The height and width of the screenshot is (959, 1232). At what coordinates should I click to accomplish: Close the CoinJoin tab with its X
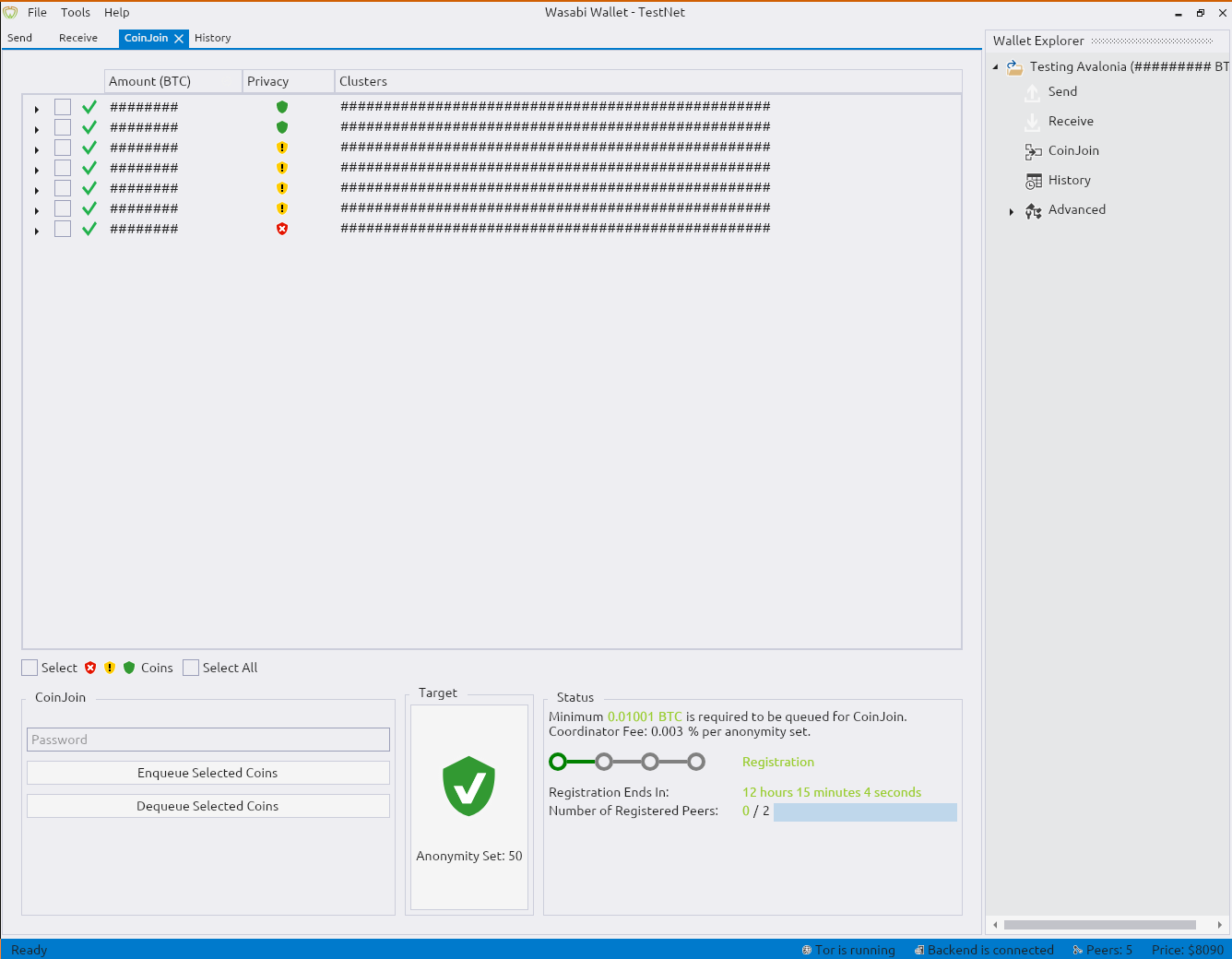pos(179,39)
